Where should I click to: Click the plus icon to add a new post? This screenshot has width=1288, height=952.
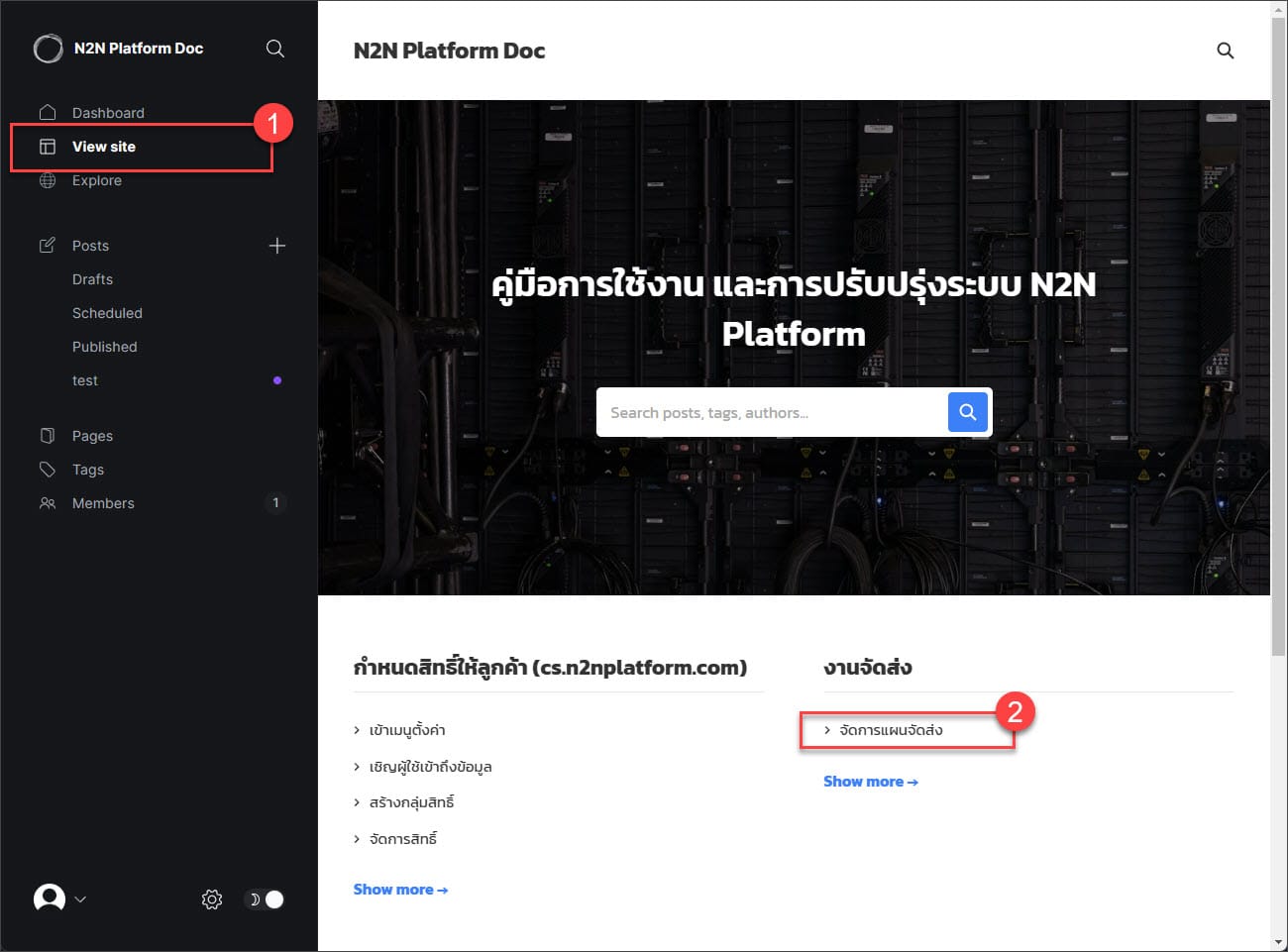277,246
